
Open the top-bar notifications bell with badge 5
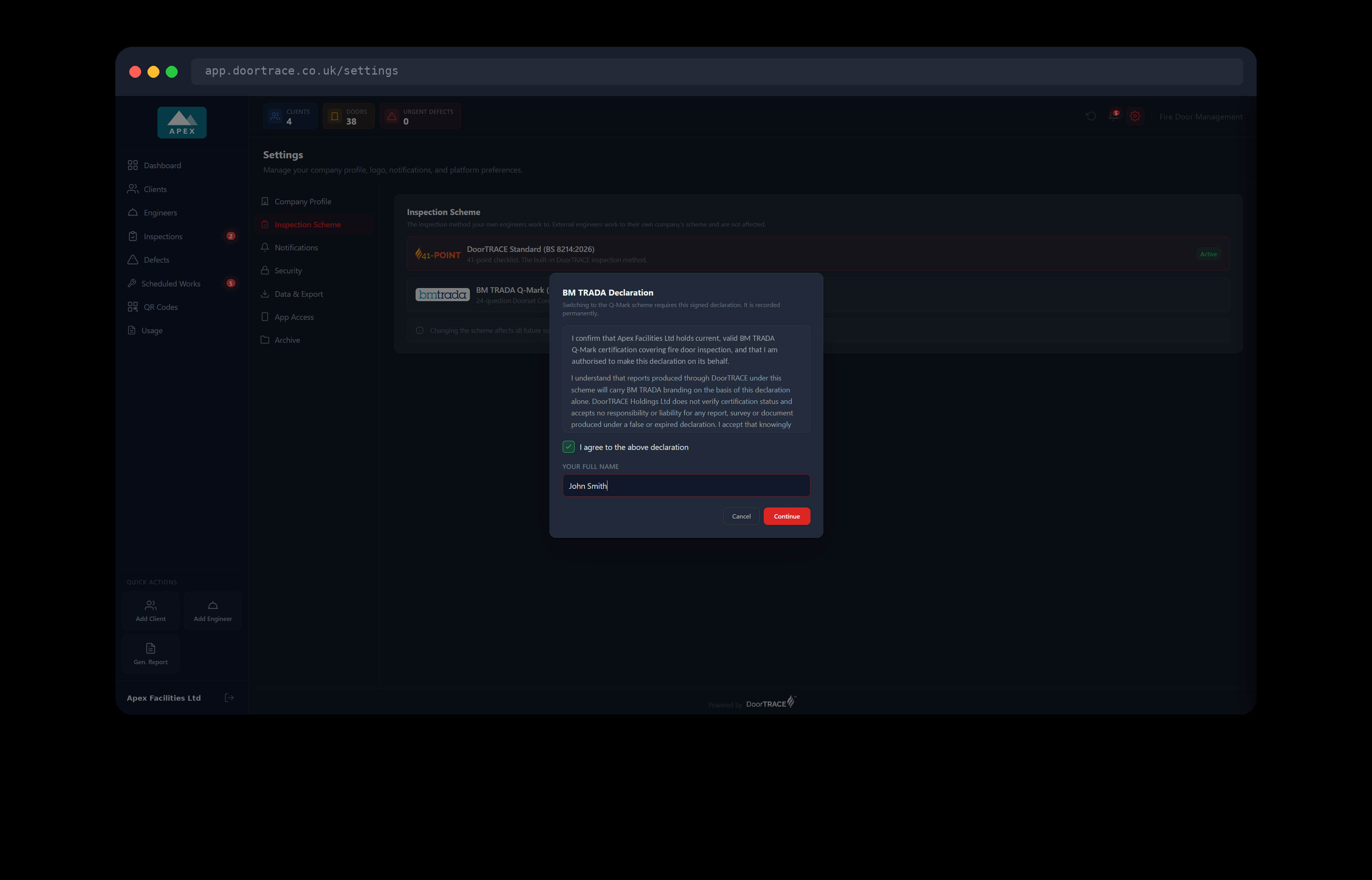(1113, 116)
